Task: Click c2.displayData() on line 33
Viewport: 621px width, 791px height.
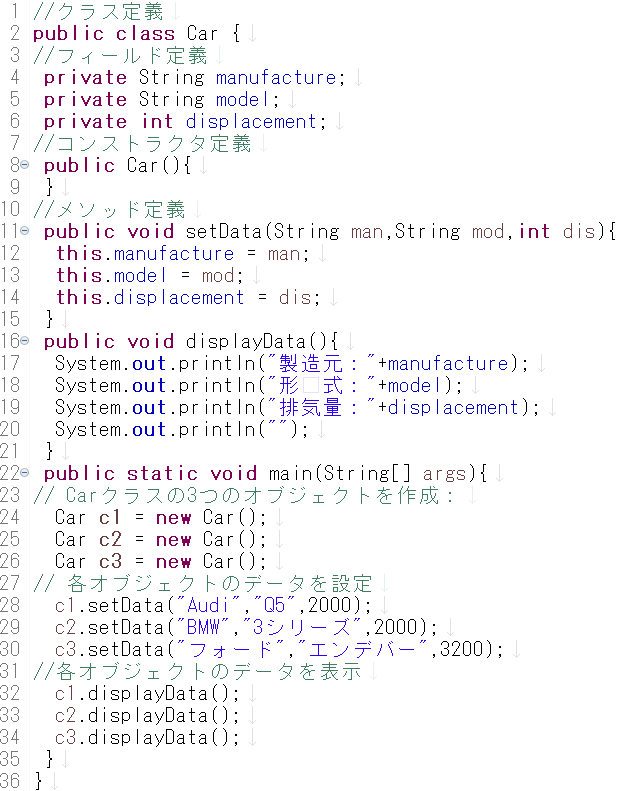Action: 147,715
